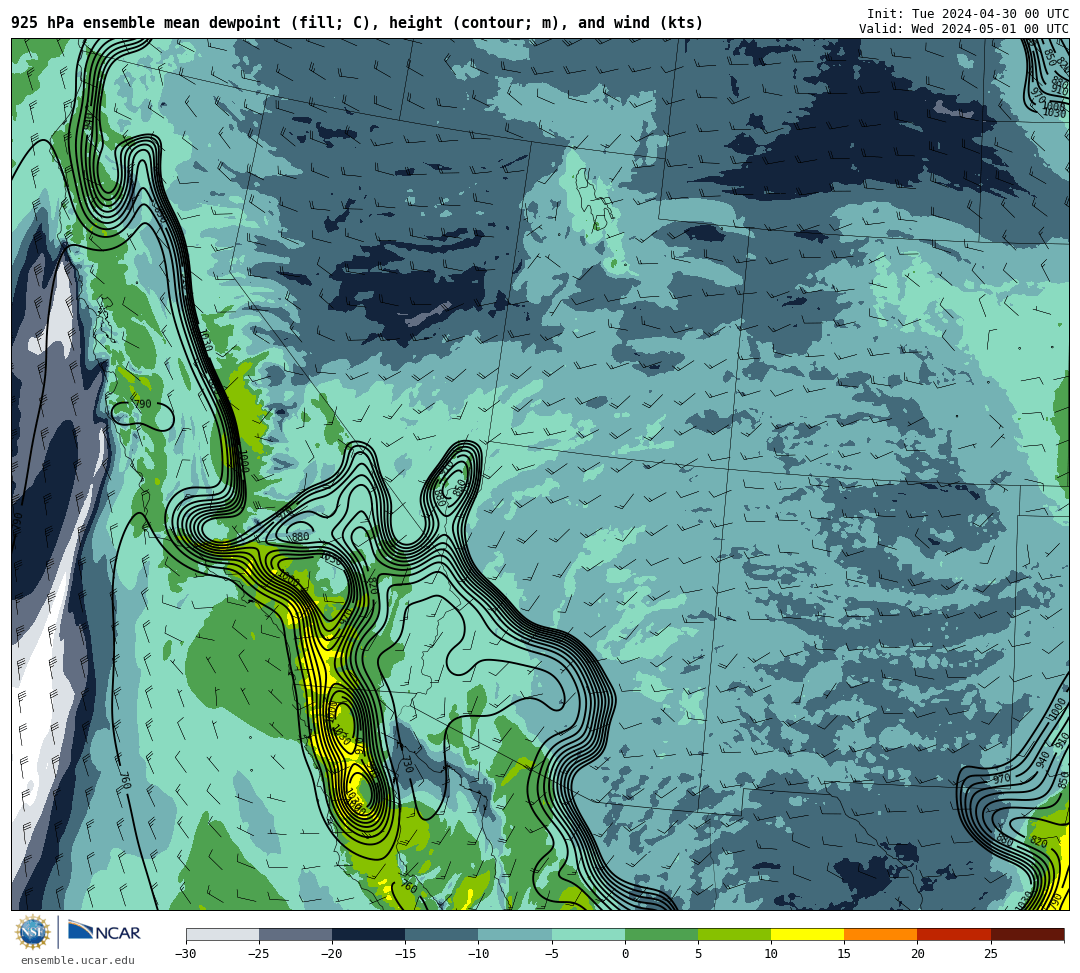Open the ensemble.ucar.edu link text
The width and height of the screenshot is (1080, 973).
click(78, 960)
